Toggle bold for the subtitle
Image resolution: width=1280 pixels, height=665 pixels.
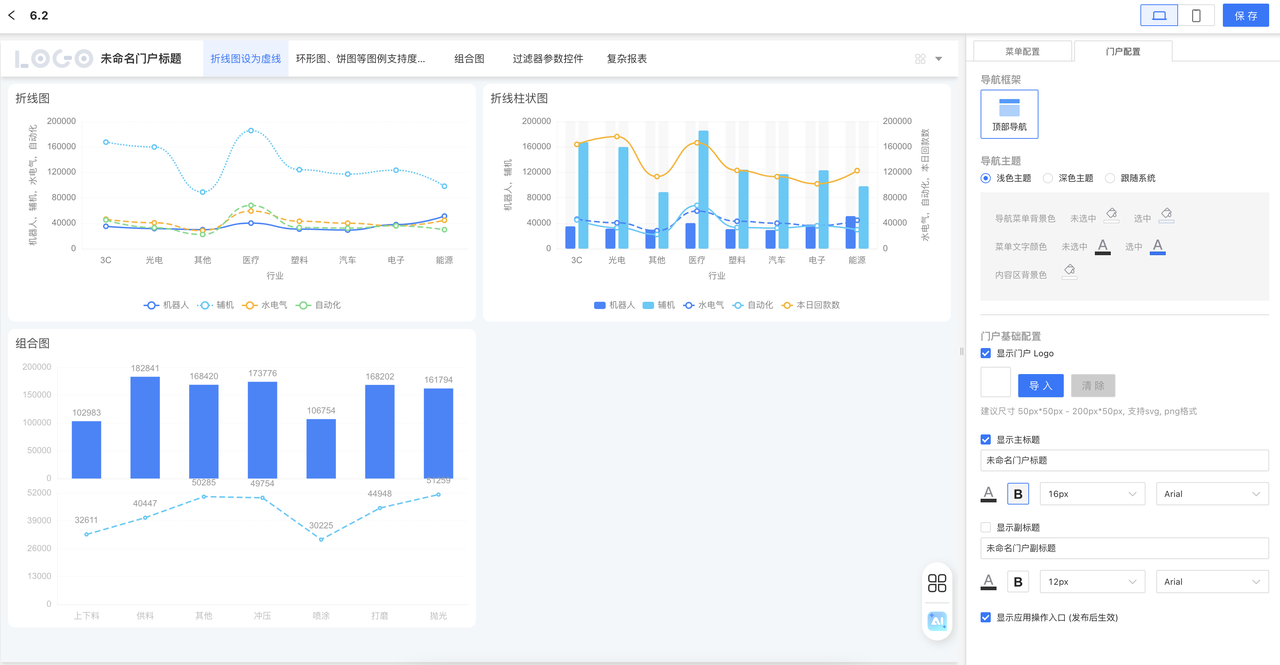point(1018,582)
